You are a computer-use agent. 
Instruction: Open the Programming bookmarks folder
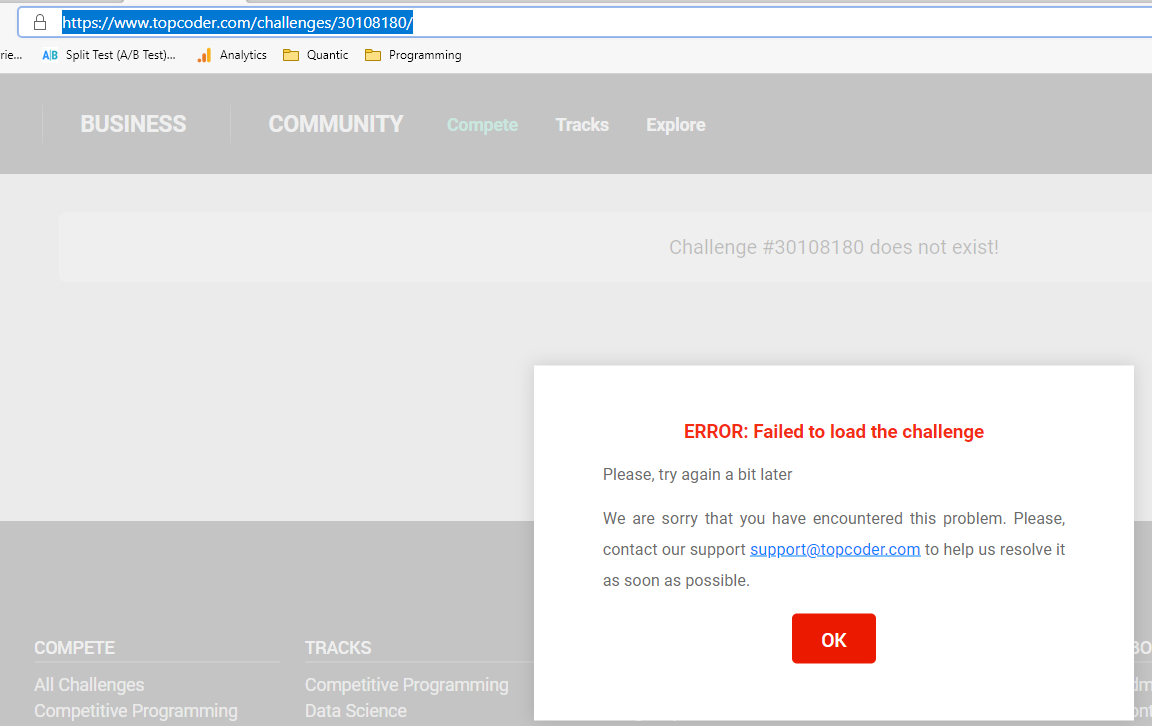[414, 55]
